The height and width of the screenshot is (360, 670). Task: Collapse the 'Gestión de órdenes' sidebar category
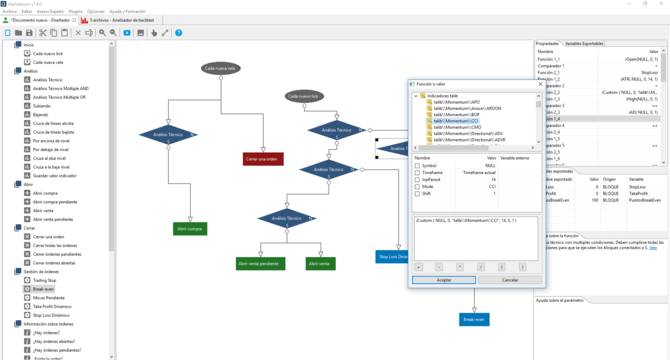[x=18, y=272]
